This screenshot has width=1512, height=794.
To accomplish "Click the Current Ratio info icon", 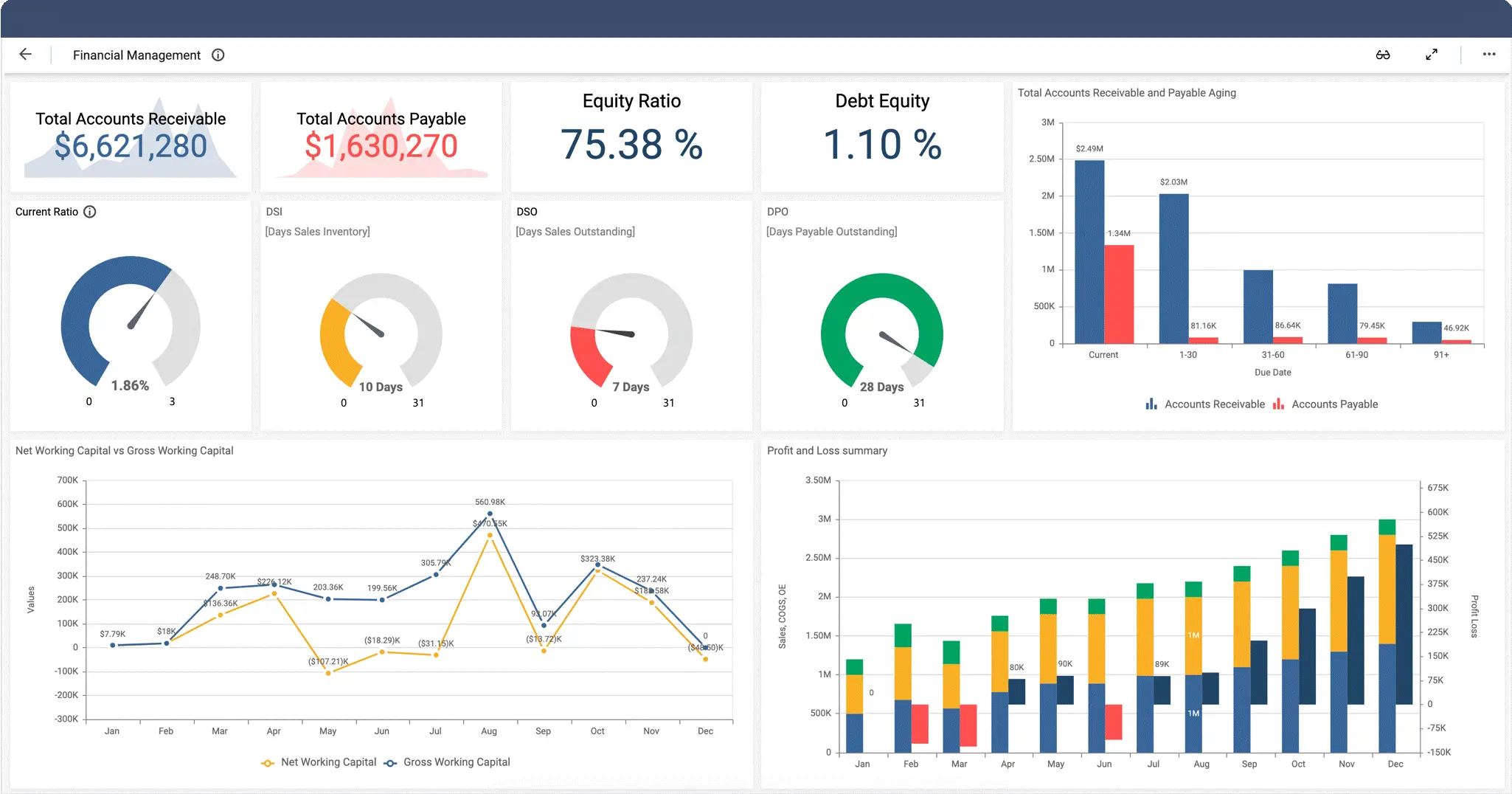I will point(89,212).
